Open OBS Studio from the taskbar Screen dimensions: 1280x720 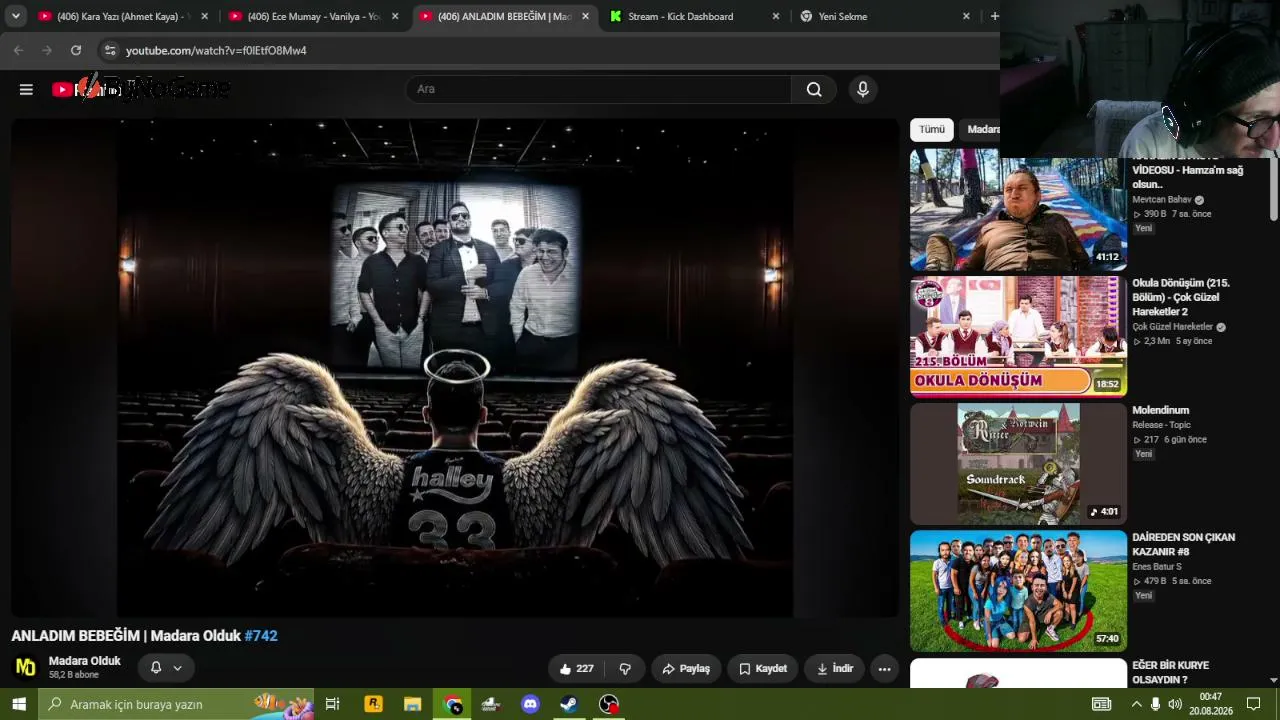[609, 704]
